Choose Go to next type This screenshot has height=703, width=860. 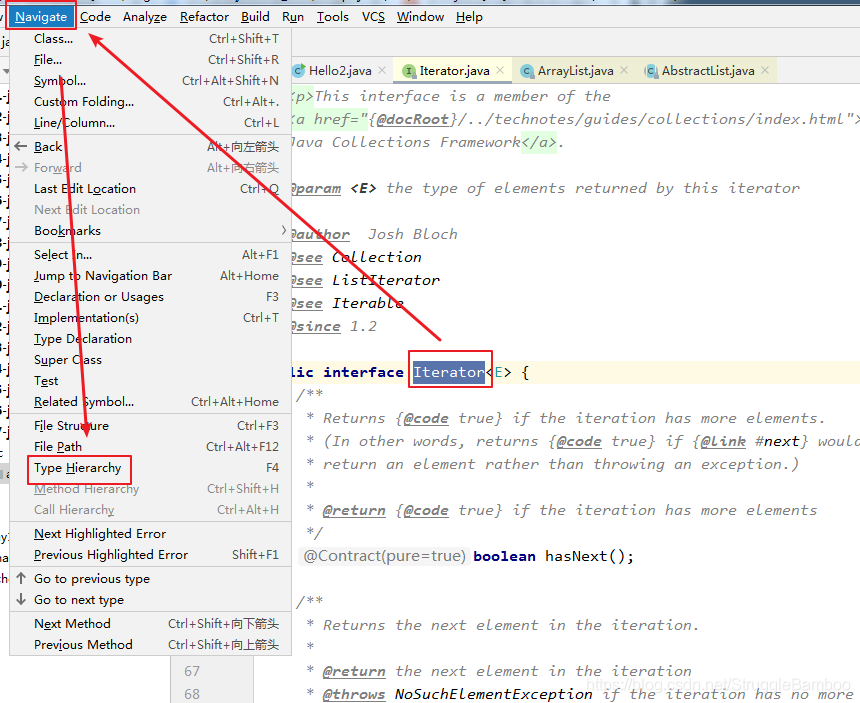(x=151, y=600)
